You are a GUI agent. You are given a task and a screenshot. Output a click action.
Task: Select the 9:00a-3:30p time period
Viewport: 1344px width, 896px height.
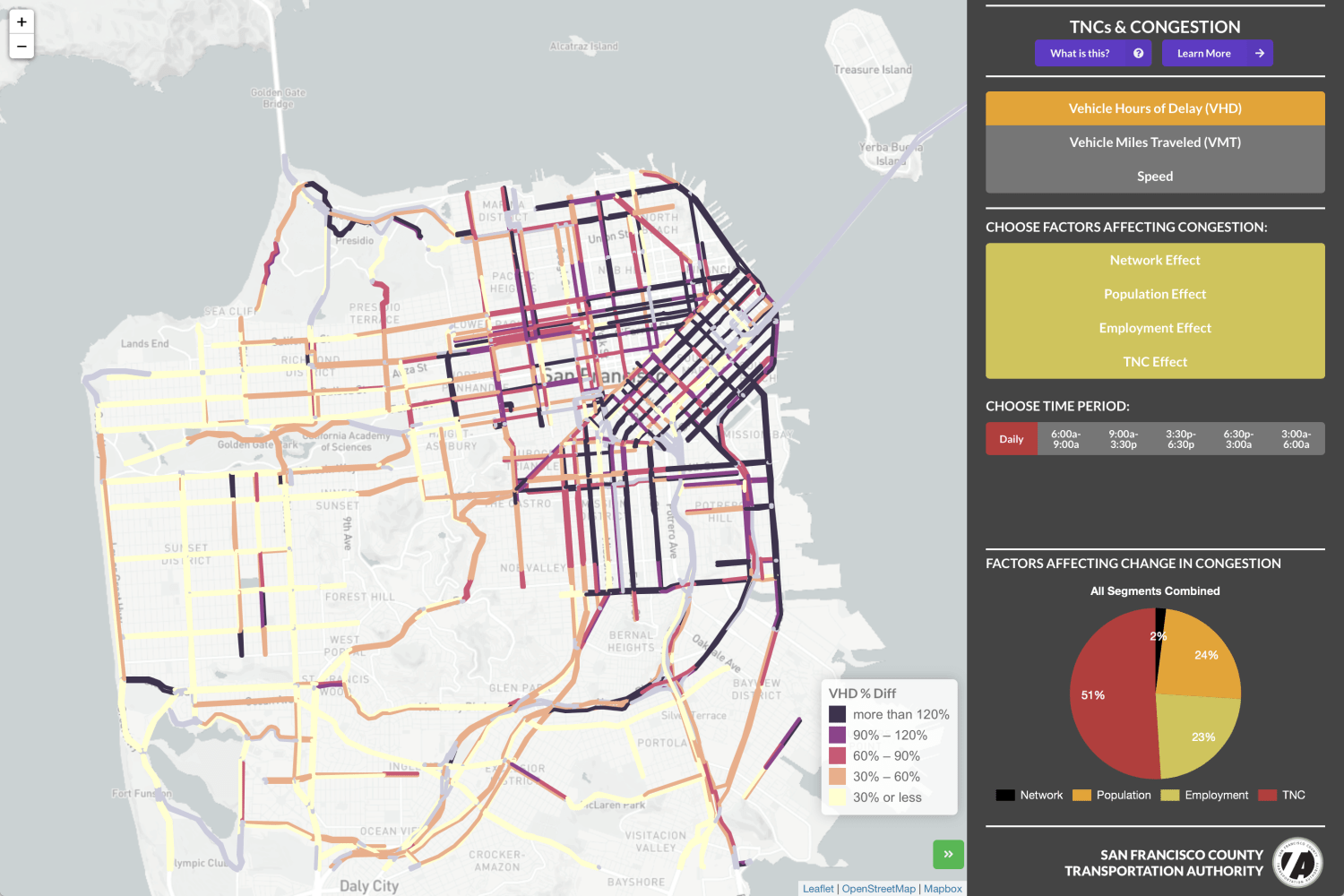tap(1124, 438)
